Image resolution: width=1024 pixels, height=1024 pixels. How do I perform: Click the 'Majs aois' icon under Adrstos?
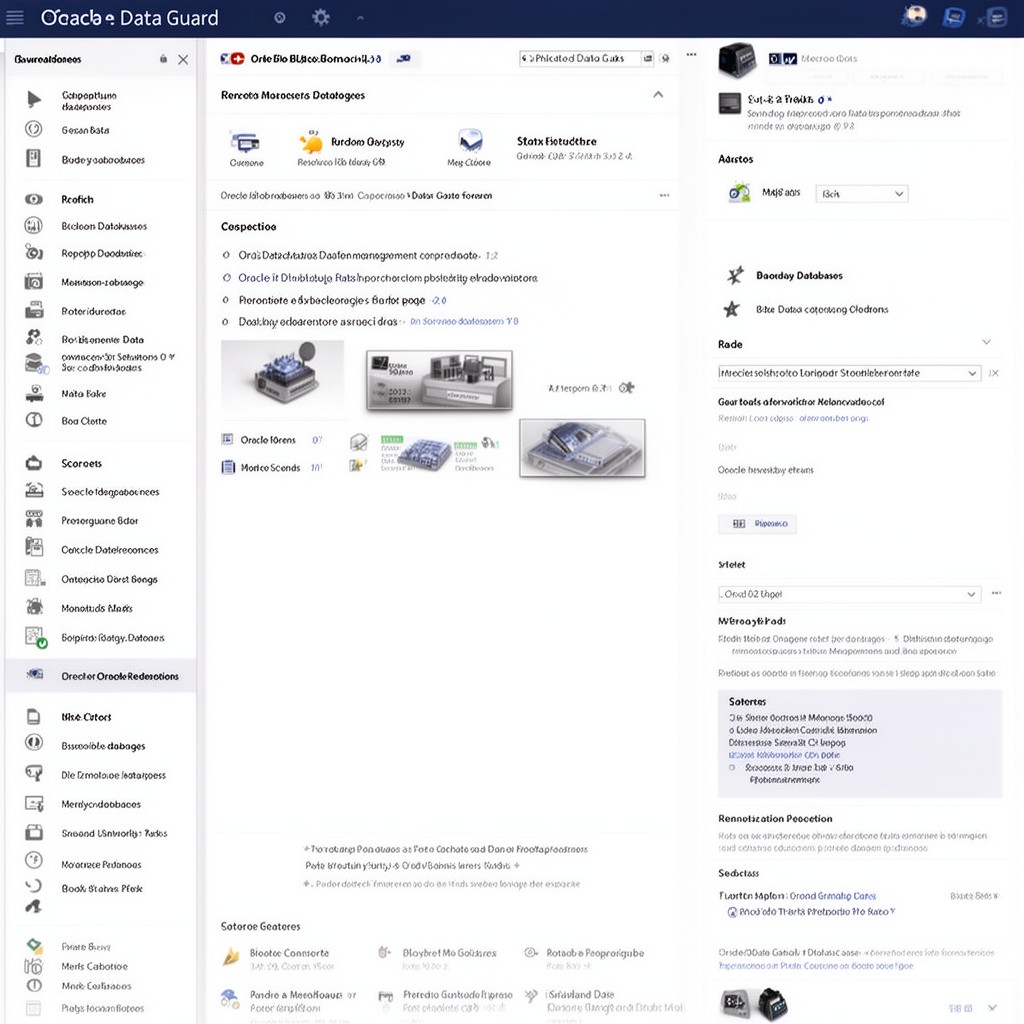(x=739, y=193)
